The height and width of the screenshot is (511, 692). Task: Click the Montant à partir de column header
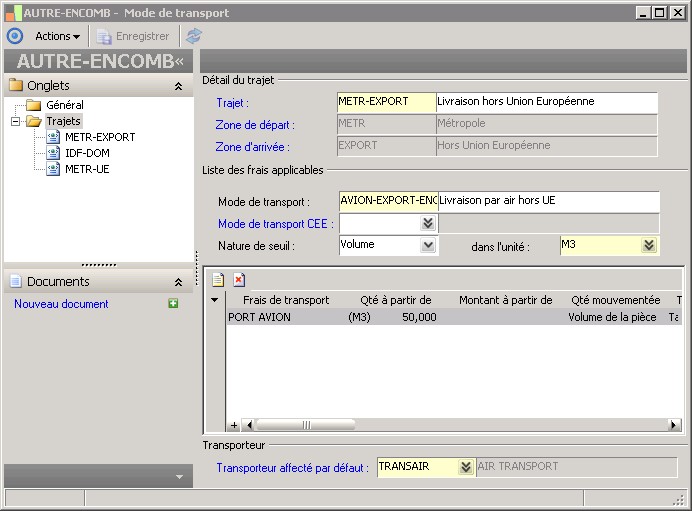(x=506, y=301)
